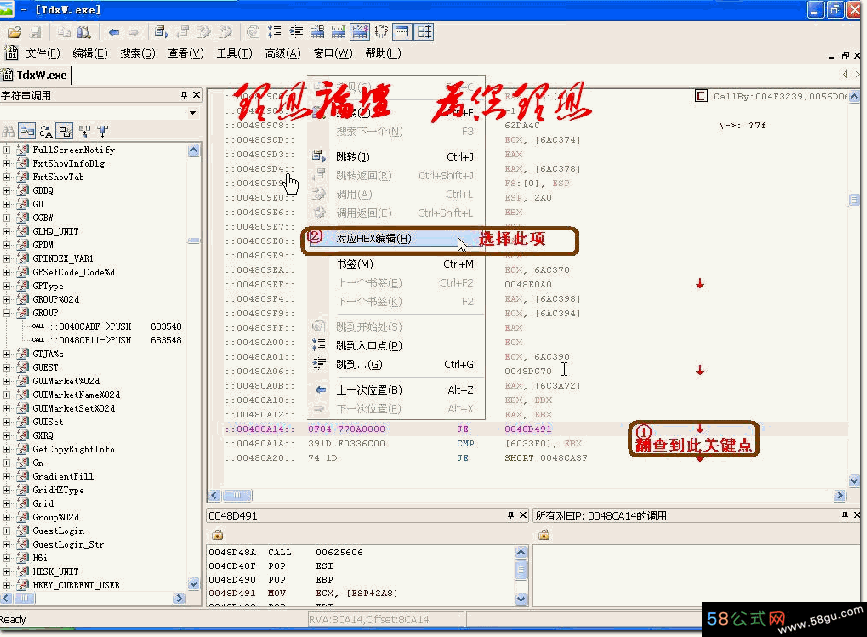Image resolution: width=867 pixels, height=637 pixels.
Task: Open the 工具(T) menu
Action: tap(234, 53)
